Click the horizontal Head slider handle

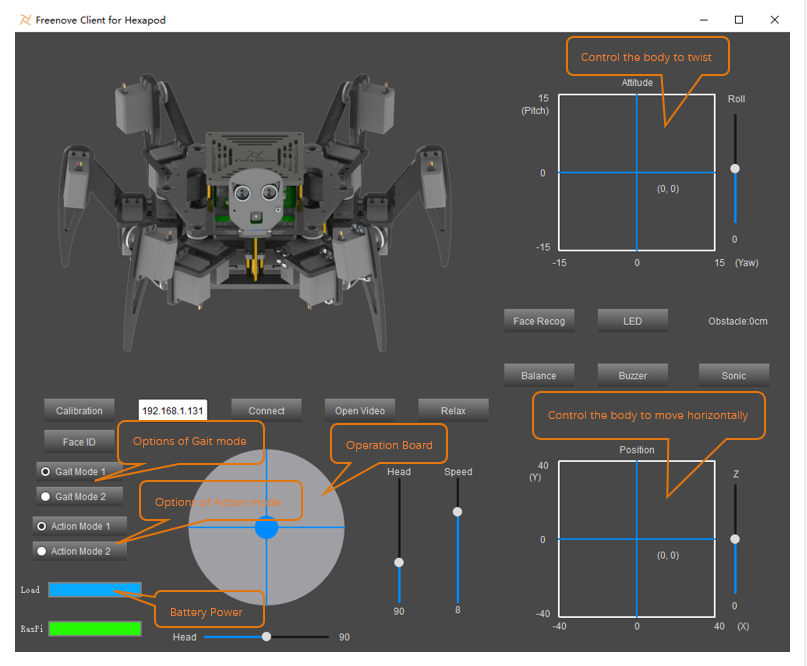[x=266, y=637]
